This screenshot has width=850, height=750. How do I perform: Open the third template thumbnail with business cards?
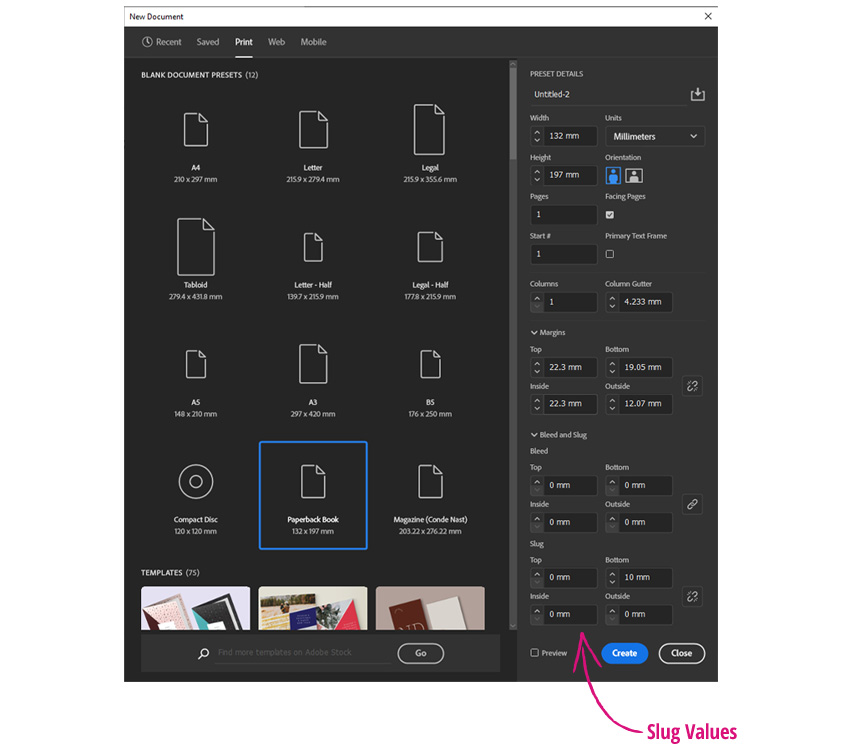430,608
